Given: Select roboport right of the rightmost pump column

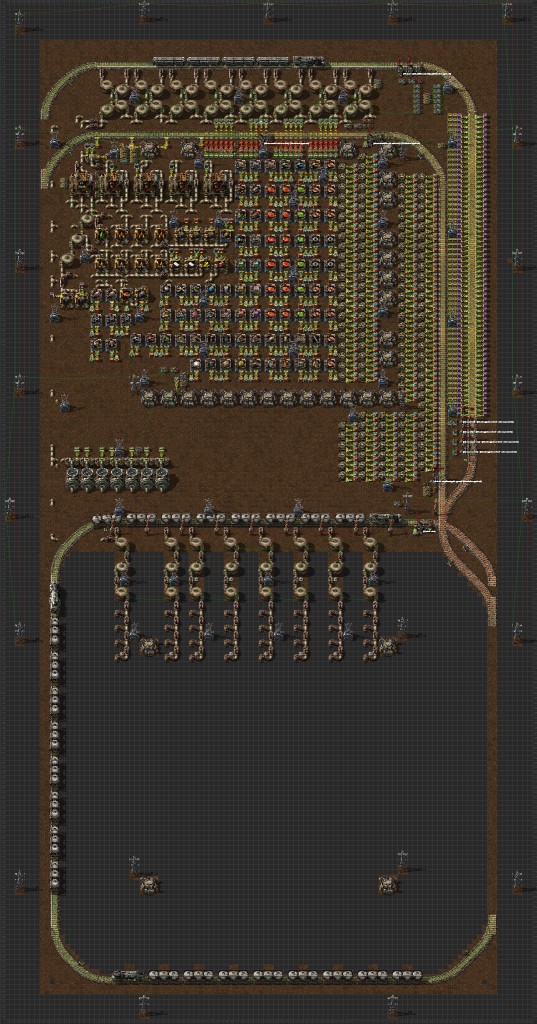Looking at the screenshot, I should coord(389,647).
